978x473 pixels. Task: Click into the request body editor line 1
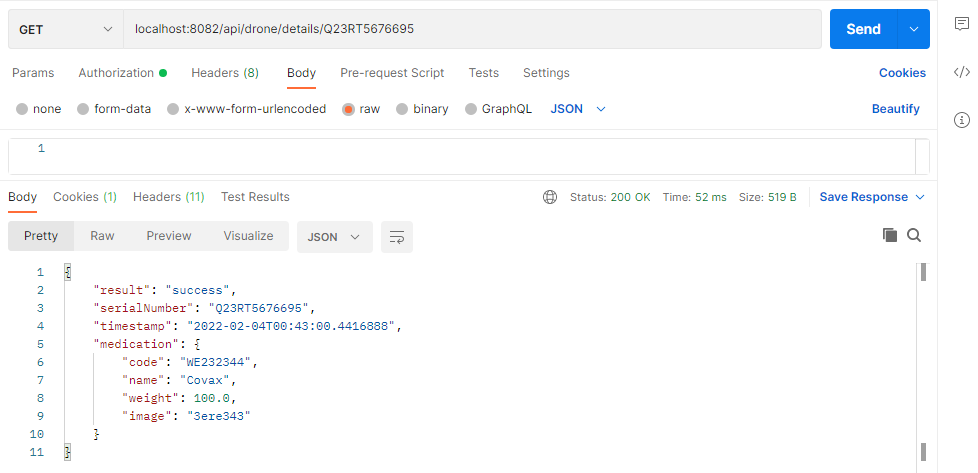coord(480,149)
